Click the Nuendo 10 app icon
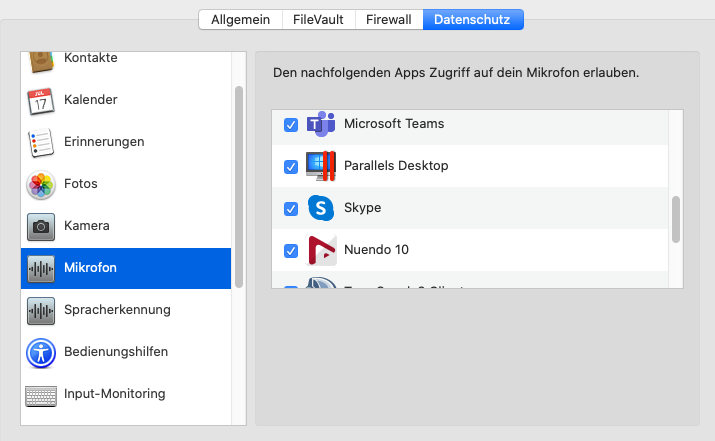The width and height of the screenshot is (715, 441). 321,250
